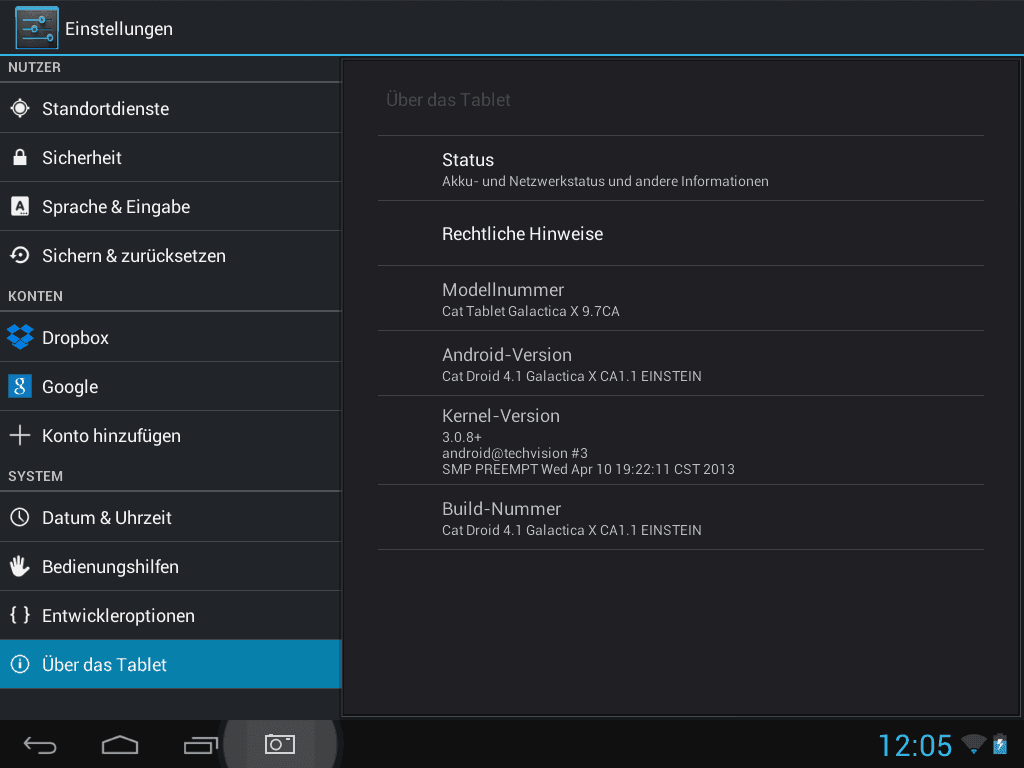Open the Google account entry
Screen dimensions: 1024x768
(x=170, y=386)
